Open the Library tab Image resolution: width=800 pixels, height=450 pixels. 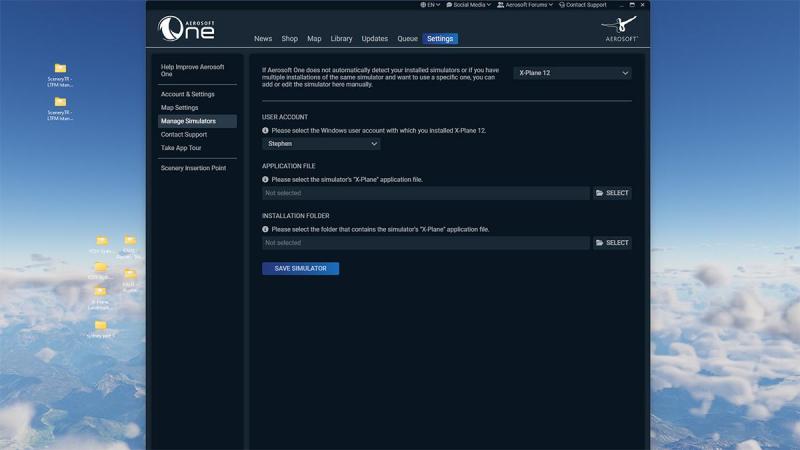[x=341, y=39]
